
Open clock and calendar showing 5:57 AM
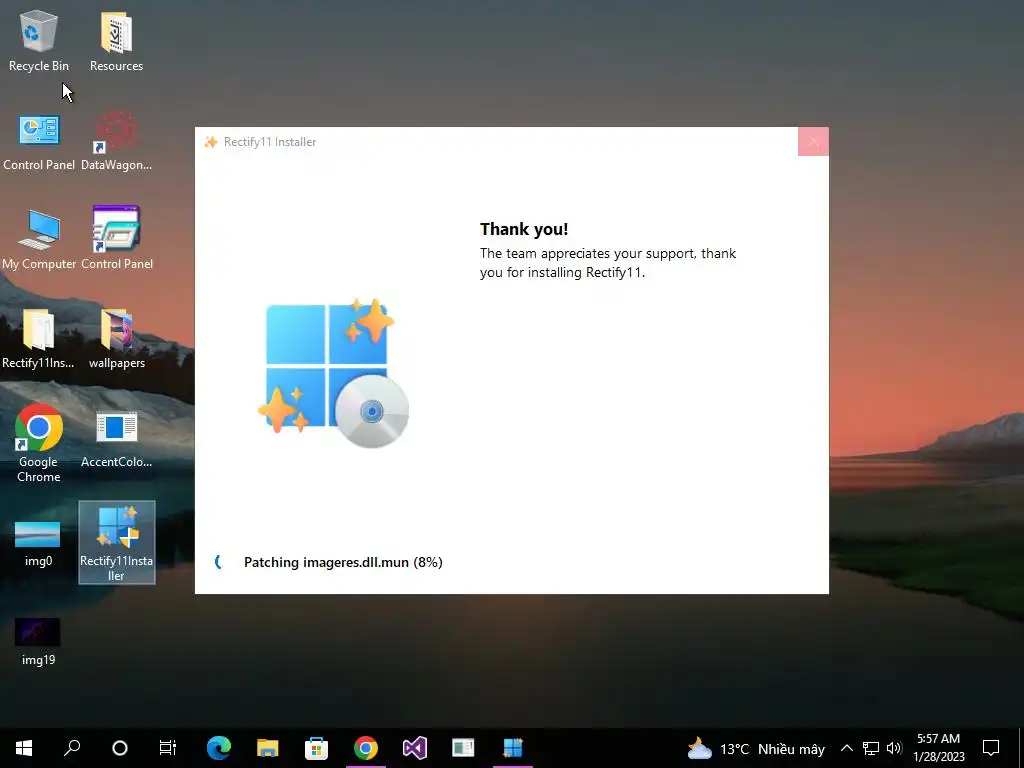pyautogui.click(x=938, y=748)
